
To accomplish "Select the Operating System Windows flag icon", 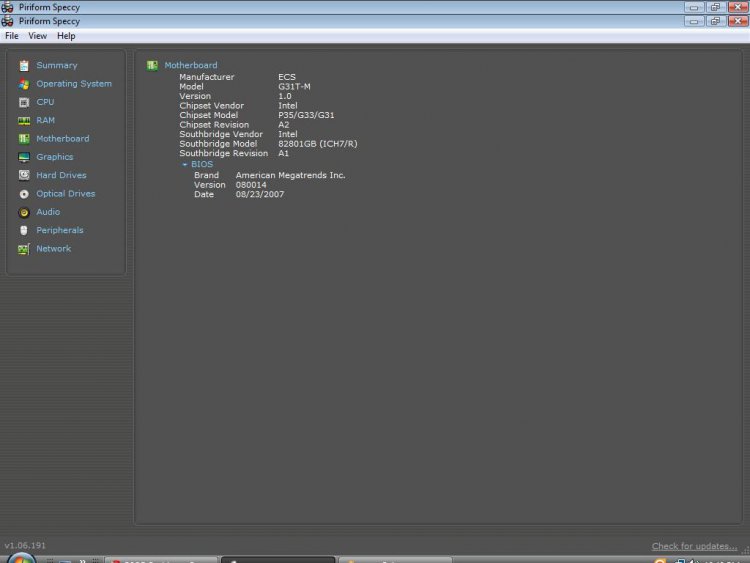I will pyautogui.click(x=24, y=84).
